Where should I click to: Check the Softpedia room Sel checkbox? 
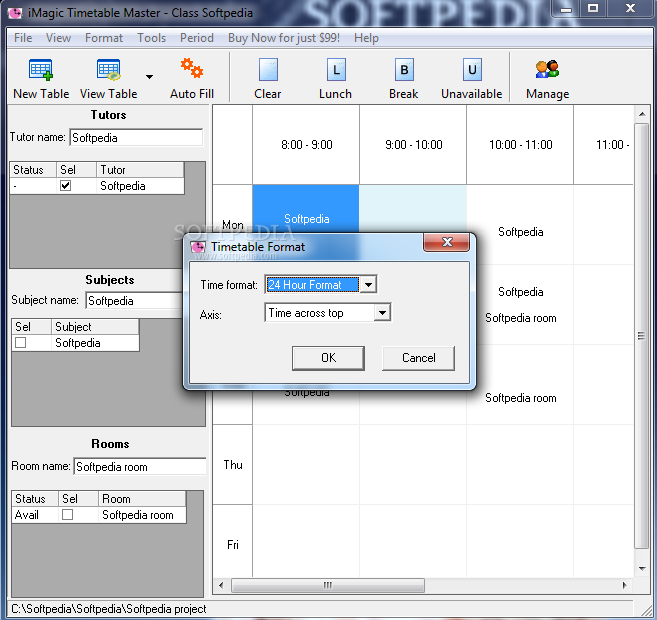(x=67, y=514)
